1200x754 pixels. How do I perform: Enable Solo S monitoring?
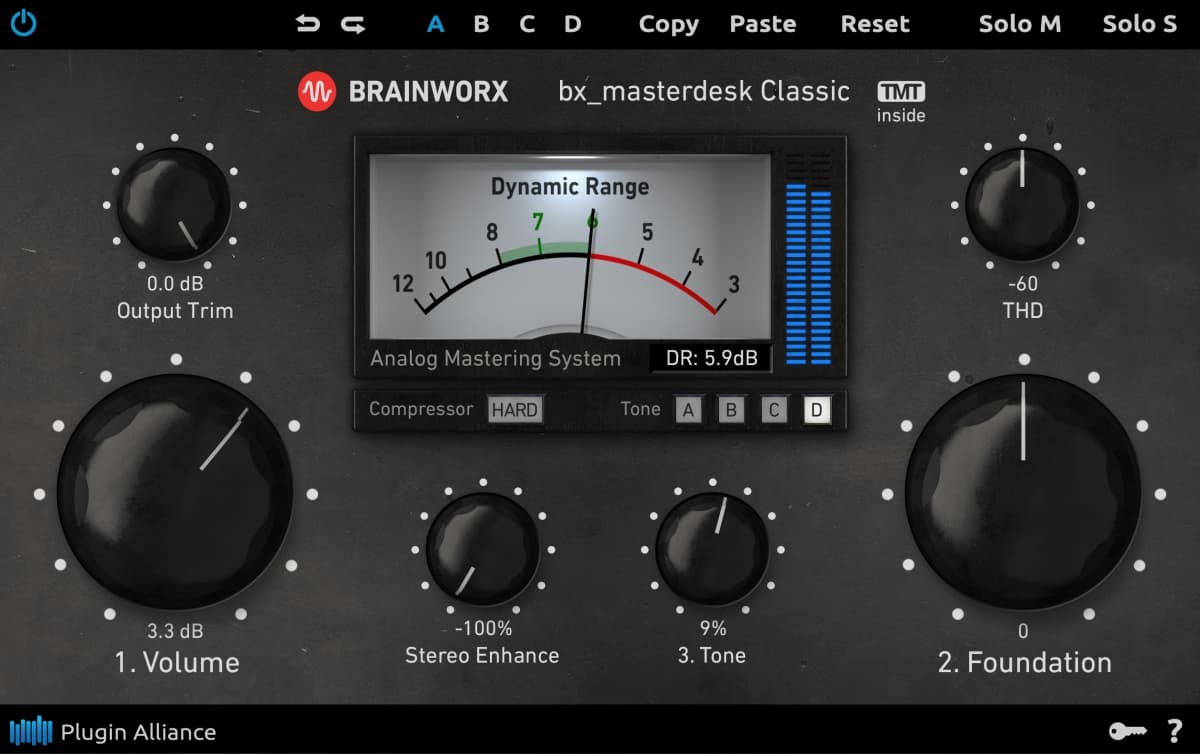pos(1139,24)
